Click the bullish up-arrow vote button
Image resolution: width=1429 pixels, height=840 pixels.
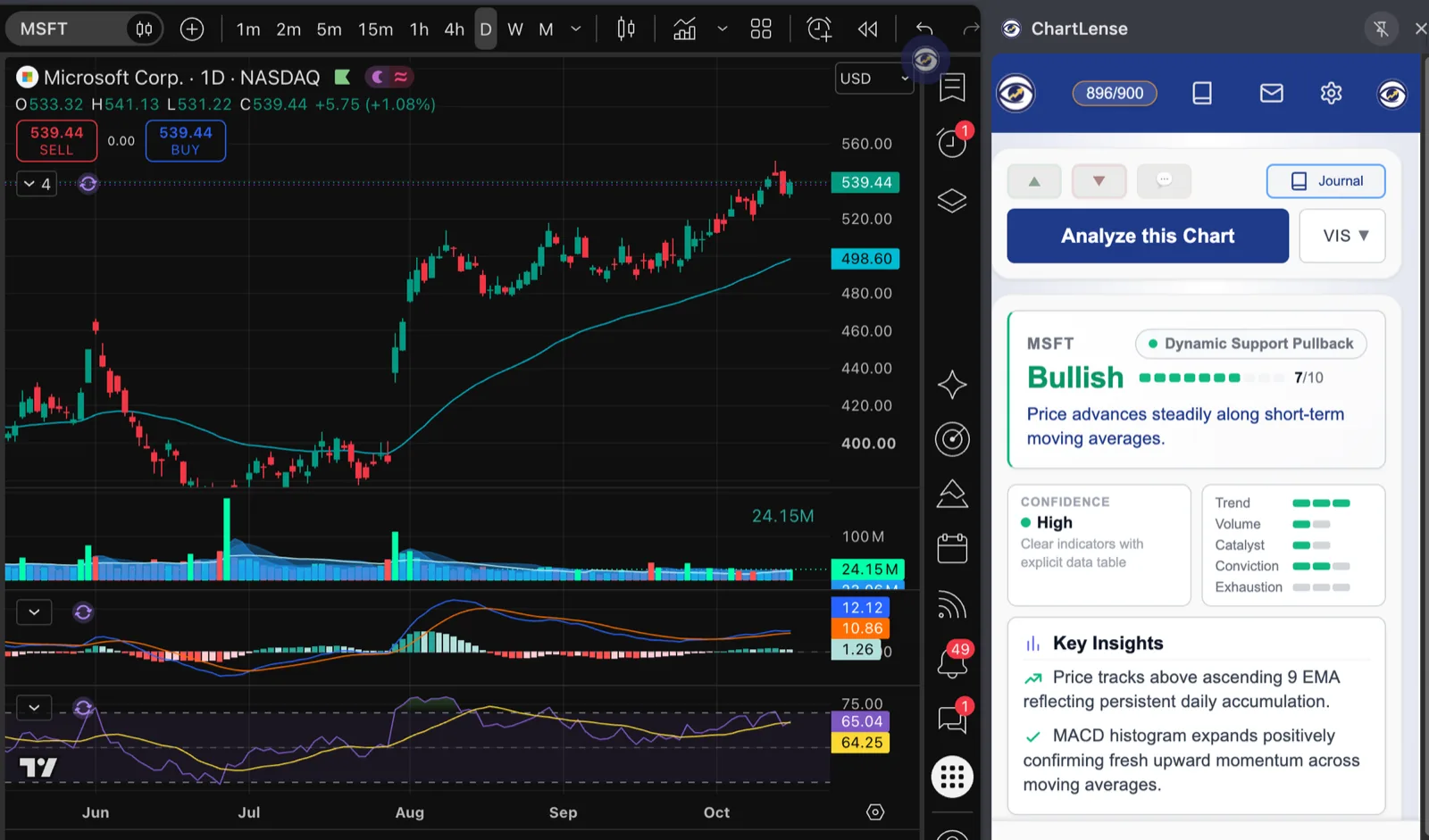click(1034, 181)
